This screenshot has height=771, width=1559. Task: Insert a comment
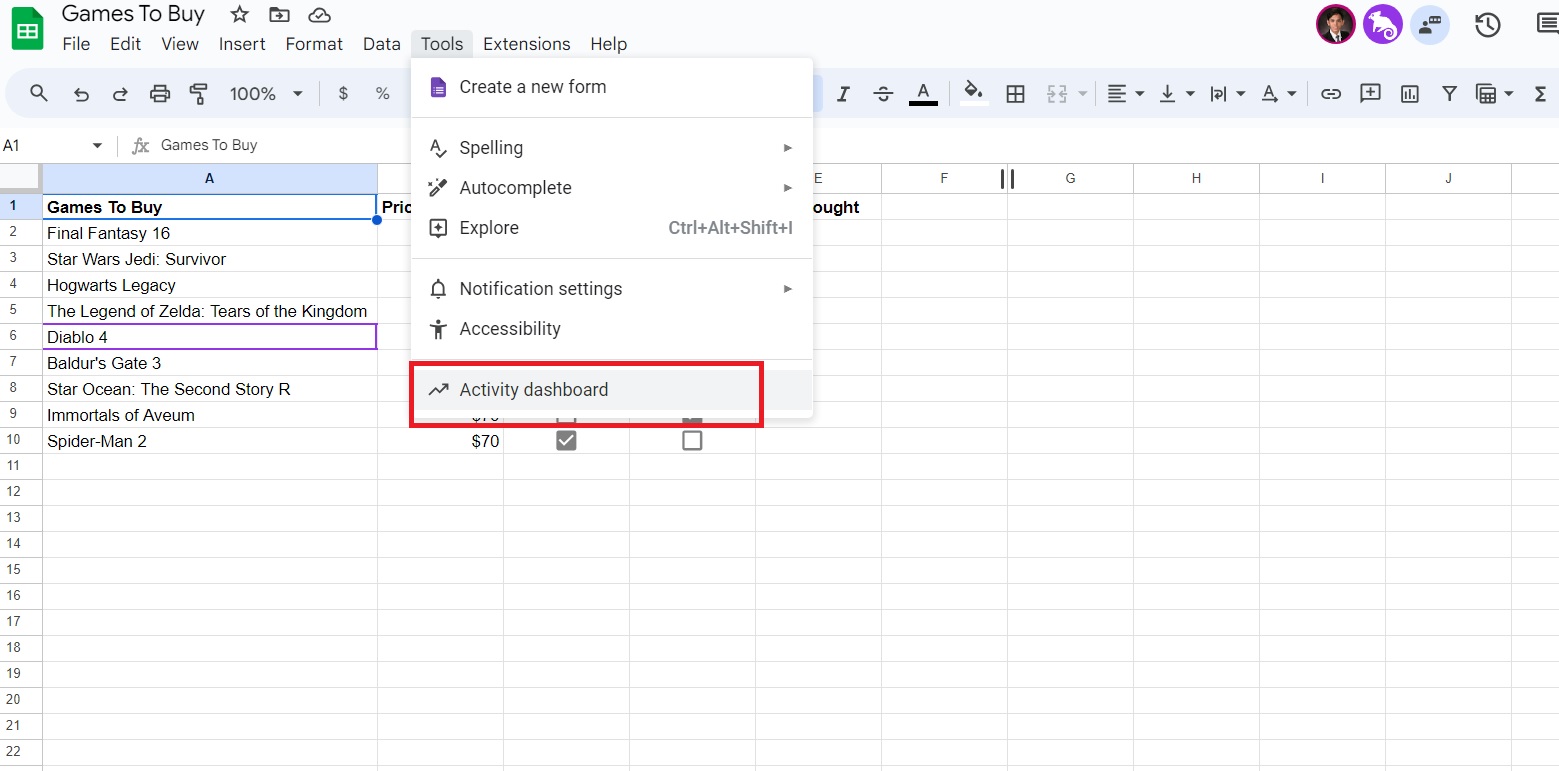pos(1370,93)
